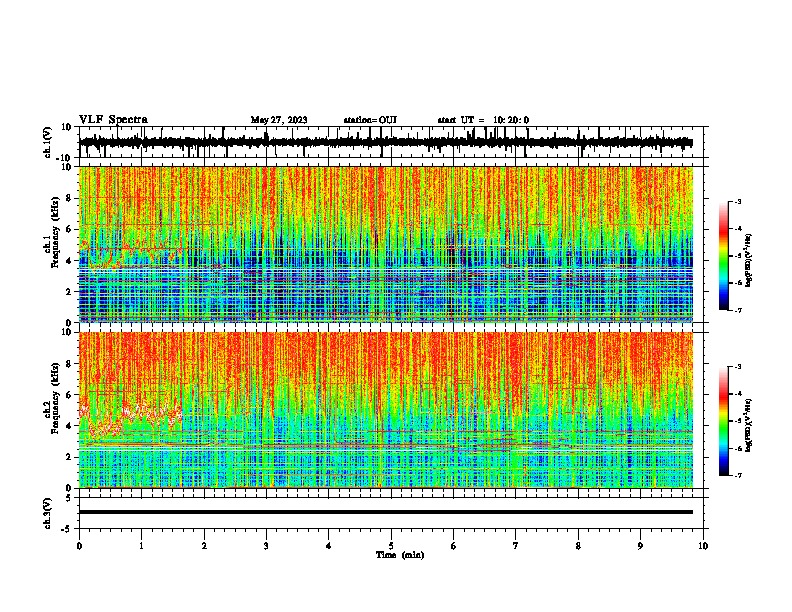Image resolution: width=792 pixels, height=612 pixels.
Task: Click time axis tick label "8"
Action: 578,546
